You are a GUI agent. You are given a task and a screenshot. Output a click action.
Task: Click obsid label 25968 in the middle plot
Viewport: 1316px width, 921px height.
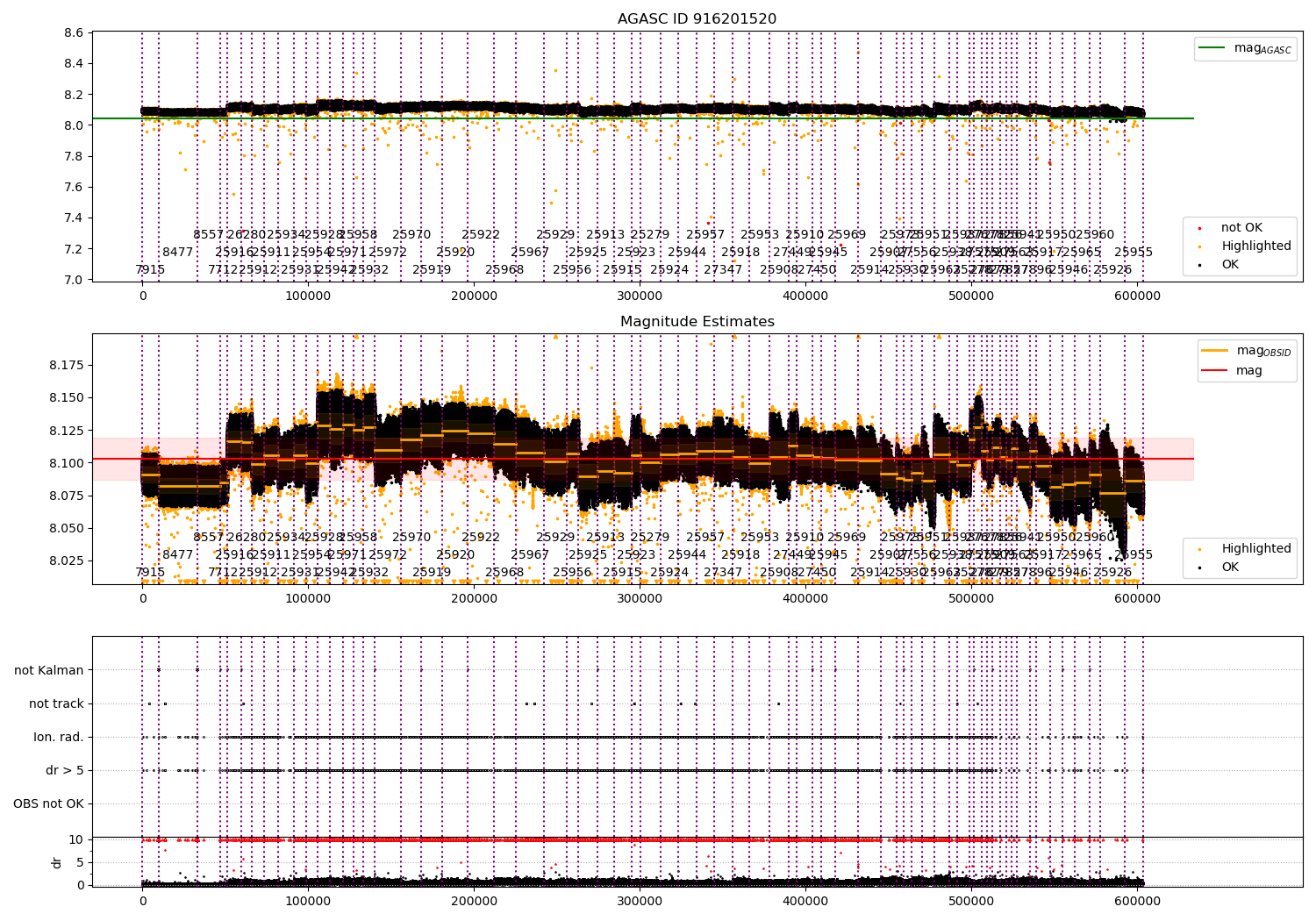[x=504, y=572]
